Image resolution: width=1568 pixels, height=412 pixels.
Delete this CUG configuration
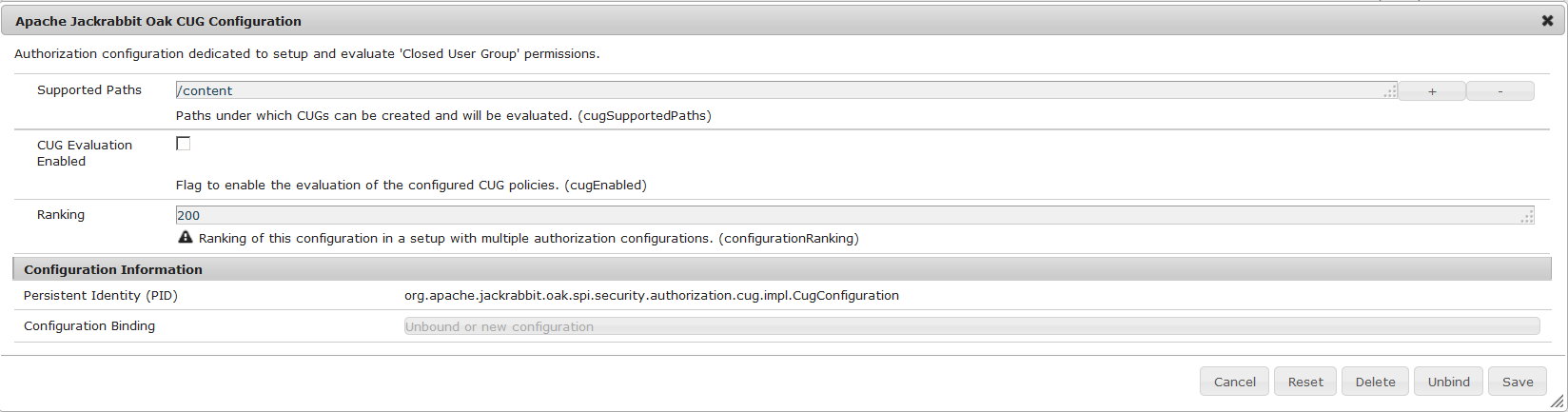point(1375,382)
